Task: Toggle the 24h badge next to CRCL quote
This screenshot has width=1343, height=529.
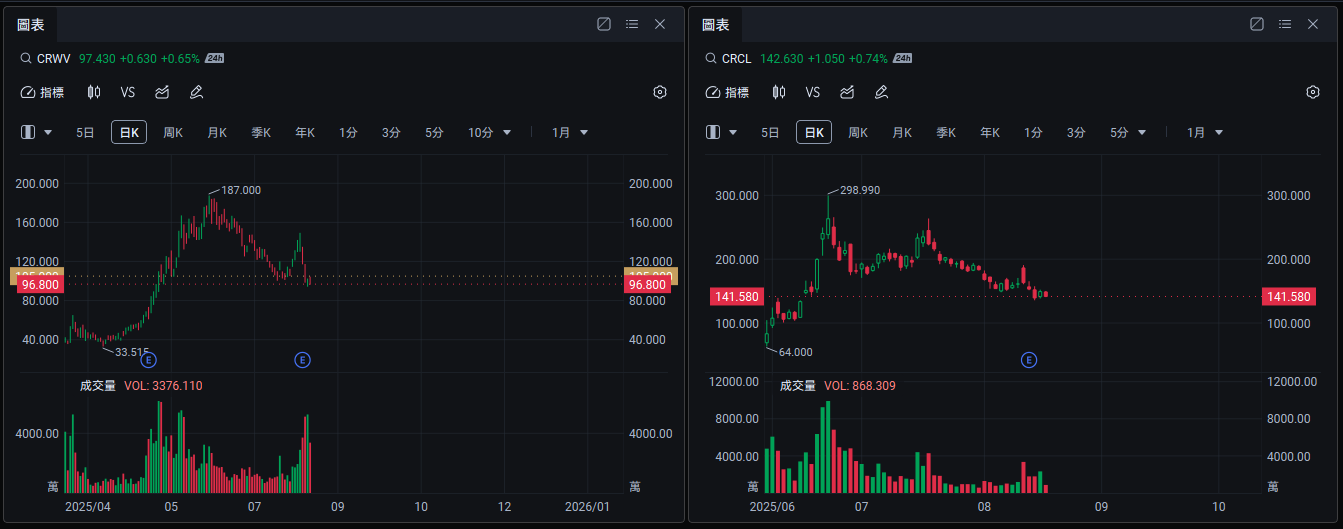Action: 902,59
